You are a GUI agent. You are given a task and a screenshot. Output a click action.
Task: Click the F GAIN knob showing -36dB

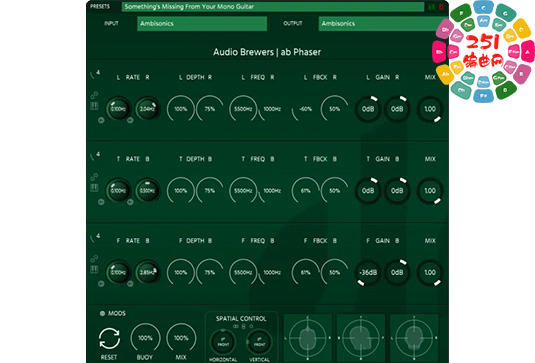point(368,273)
